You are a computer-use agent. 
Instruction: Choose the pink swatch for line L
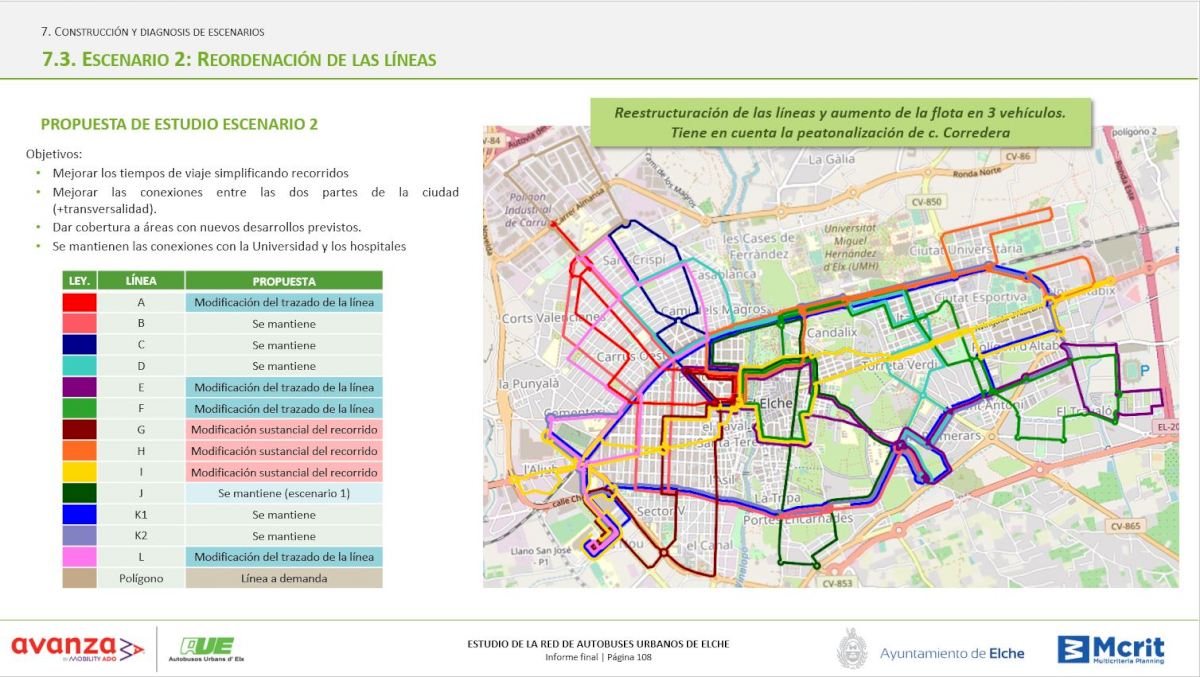click(79, 557)
